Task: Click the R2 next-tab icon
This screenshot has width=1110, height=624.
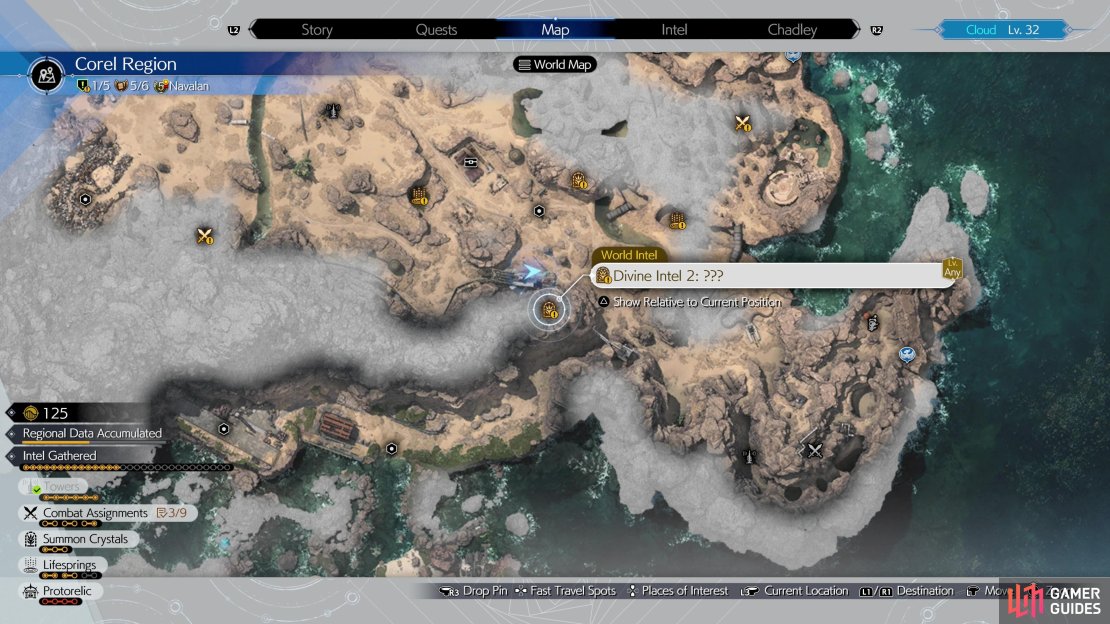Action: pos(876,30)
